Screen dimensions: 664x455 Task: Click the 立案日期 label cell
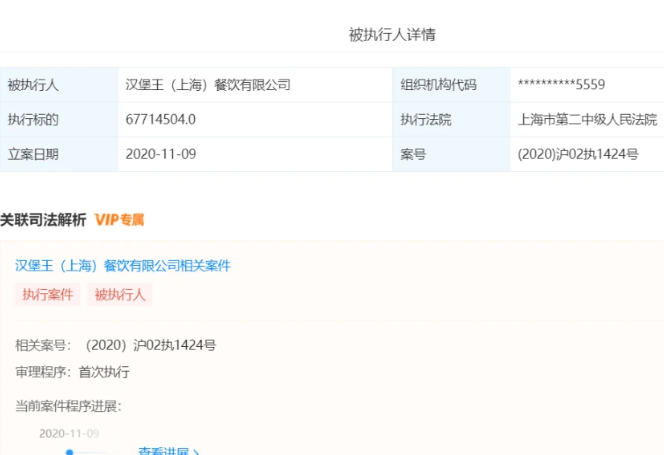[59, 154]
